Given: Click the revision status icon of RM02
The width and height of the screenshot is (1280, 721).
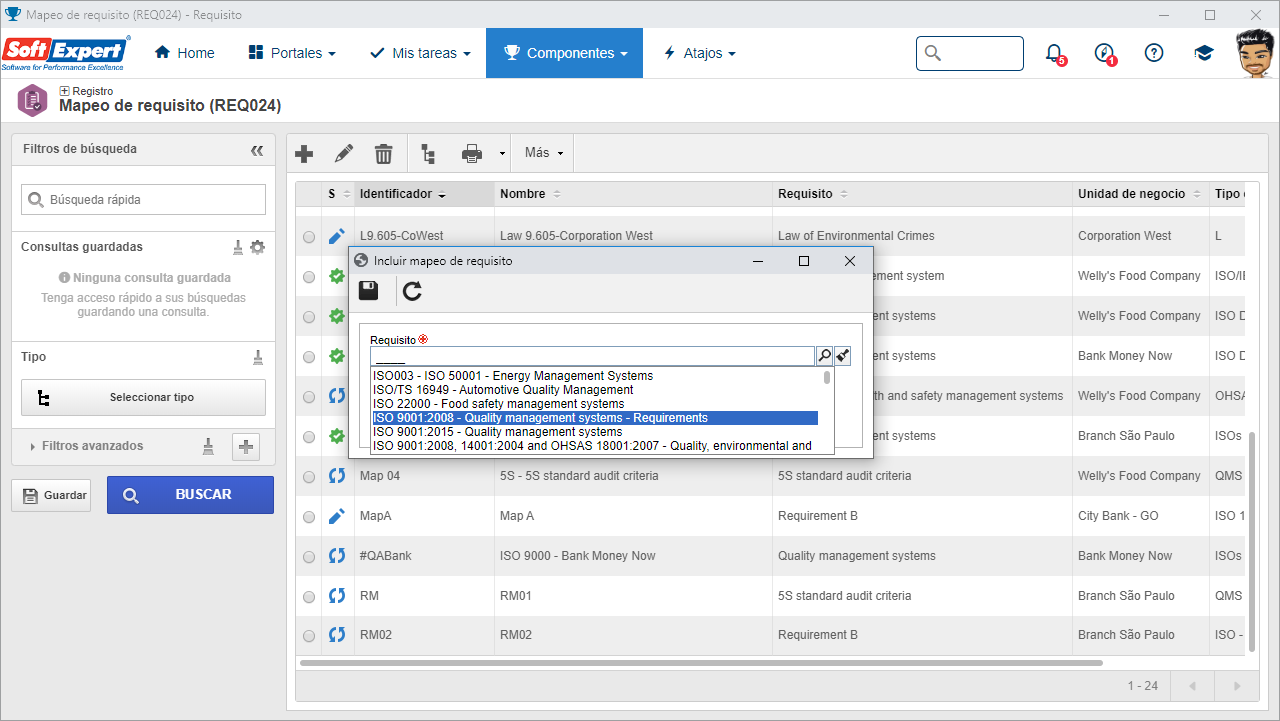Looking at the screenshot, I should click(337, 635).
